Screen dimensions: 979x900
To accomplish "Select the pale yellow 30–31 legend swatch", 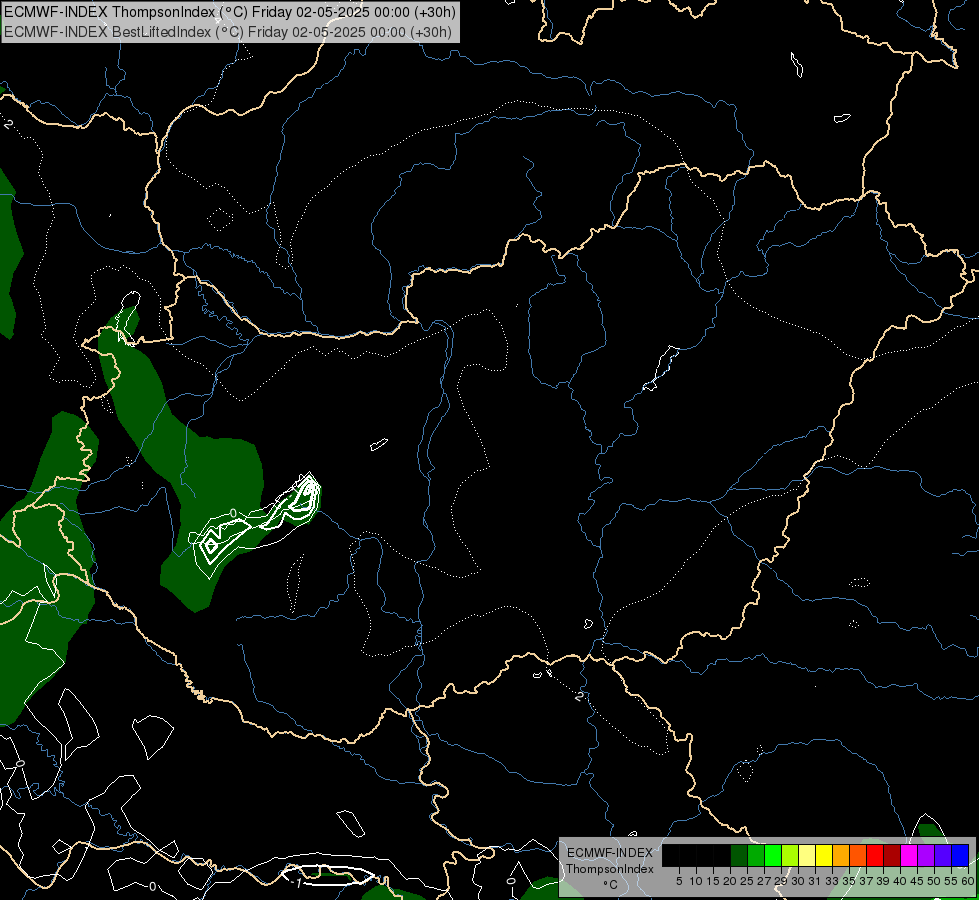I will pyautogui.click(x=807, y=856).
